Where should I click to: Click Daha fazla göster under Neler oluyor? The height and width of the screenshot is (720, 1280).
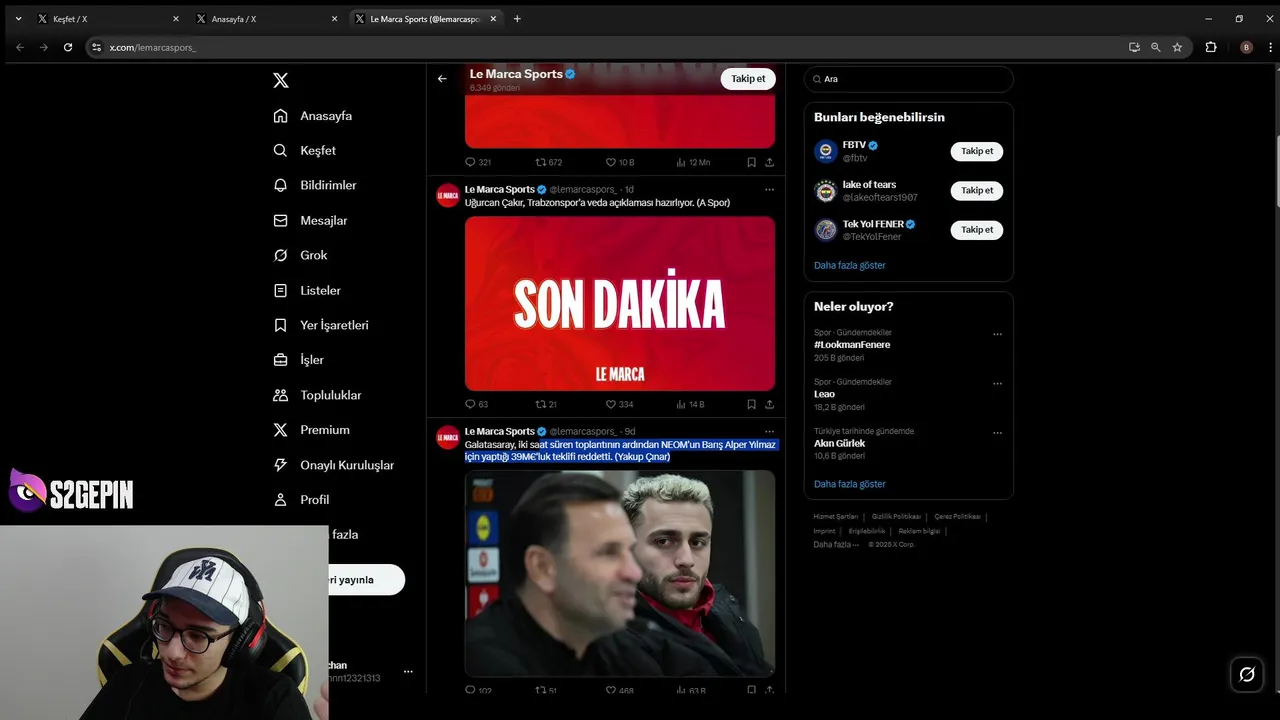[x=849, y=484]
